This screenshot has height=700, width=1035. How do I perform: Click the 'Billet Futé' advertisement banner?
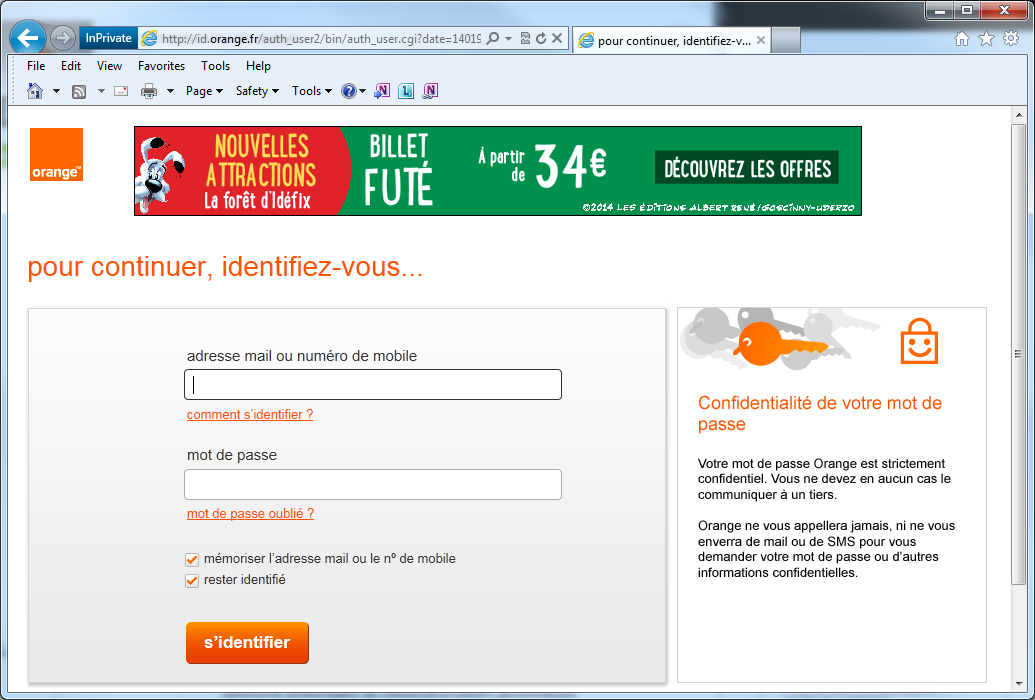498,170
